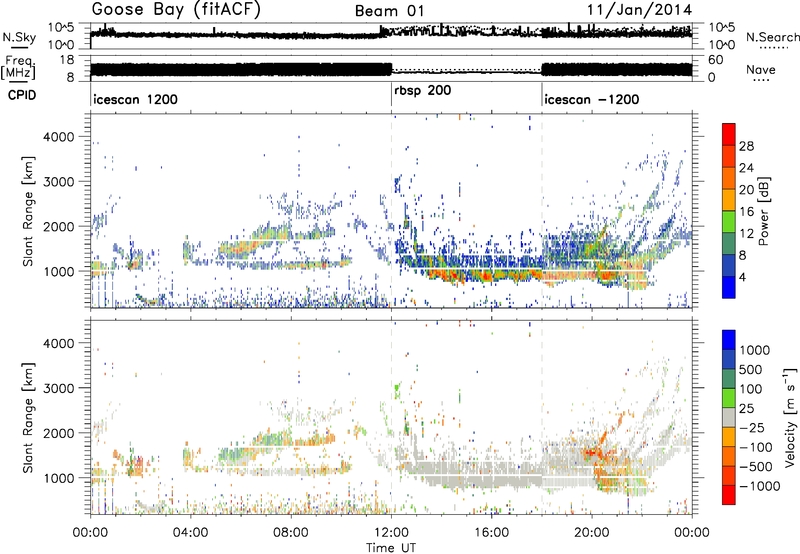Click the '16' tick on the Power color bar
The width and height of the screenshot is (800, 554).
point(746,212)
